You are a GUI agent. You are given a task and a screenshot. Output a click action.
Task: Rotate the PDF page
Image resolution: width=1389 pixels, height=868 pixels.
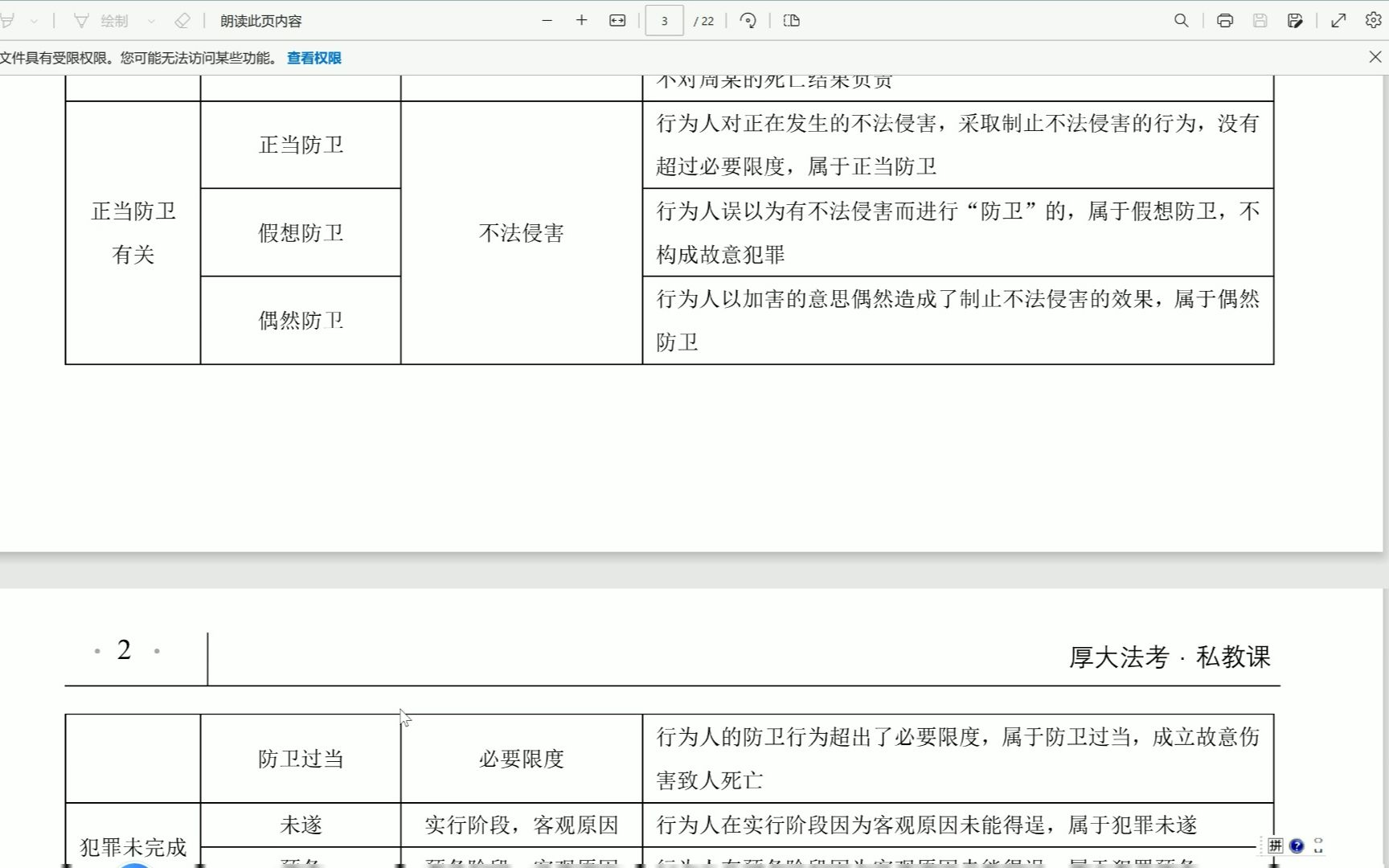click(748, 21)
